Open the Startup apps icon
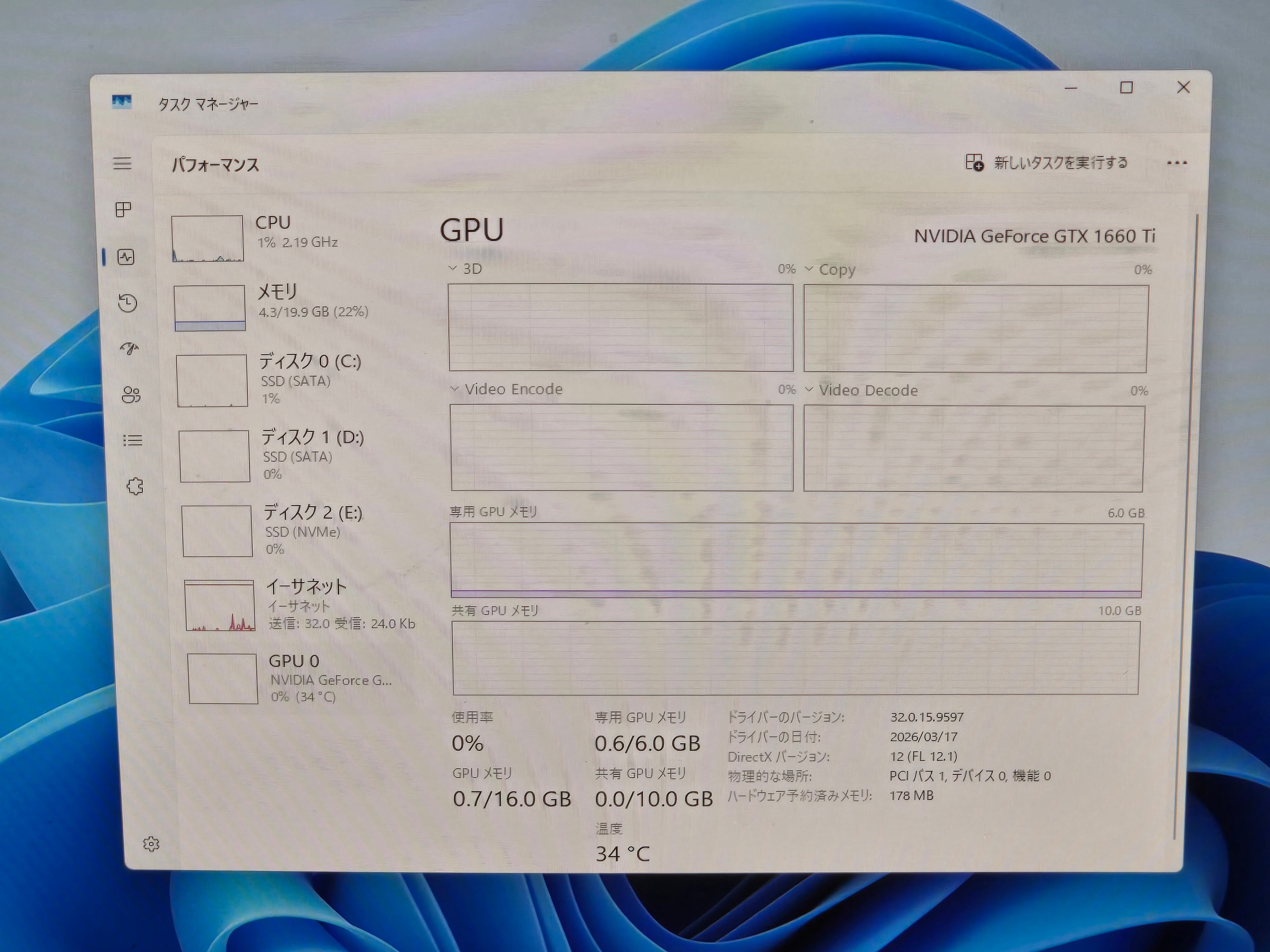Image resolution: width=1270 pixels, height=952 pixels. point(130,348)
